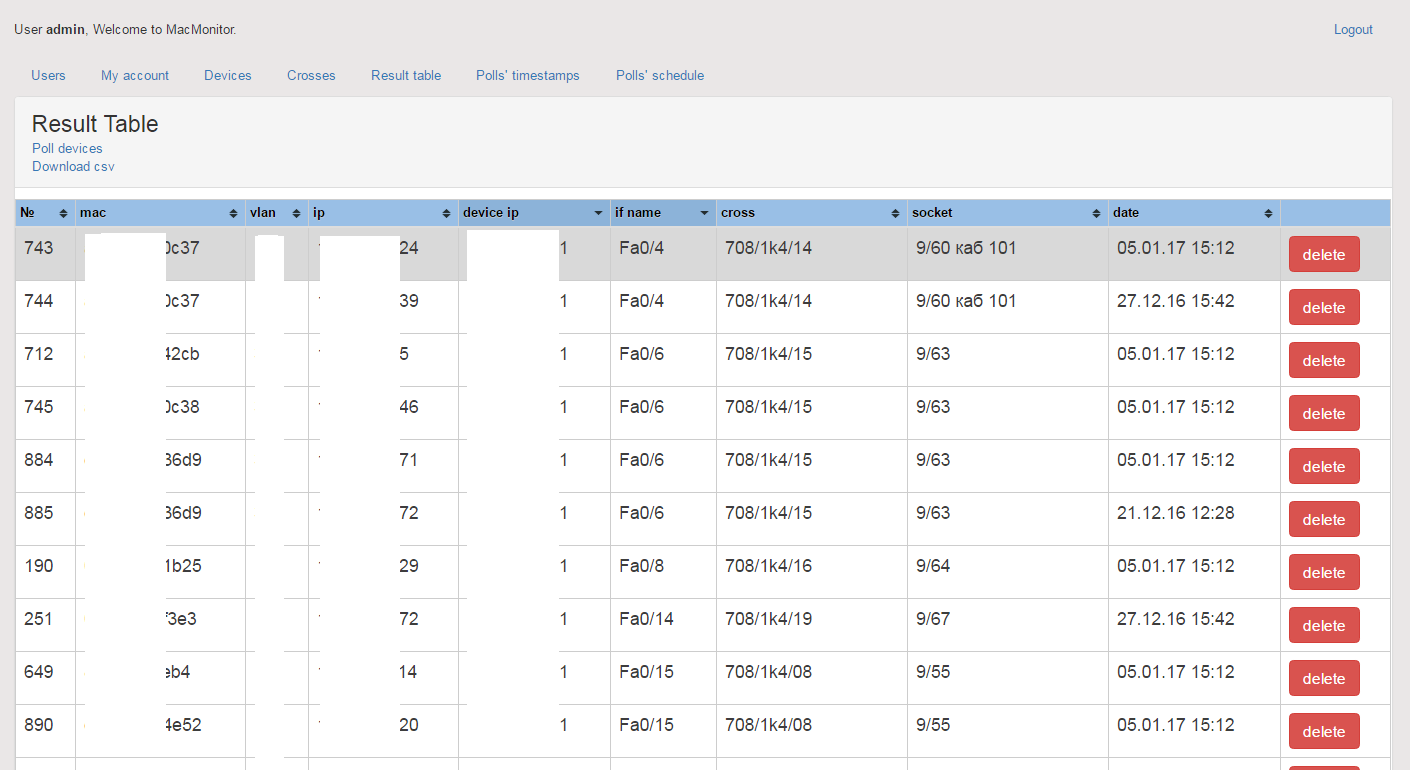This screenshot has width=1410, height=770.
Task: Sort table by № column arrows
Action: pyautogui.click(x=64, y=213)
